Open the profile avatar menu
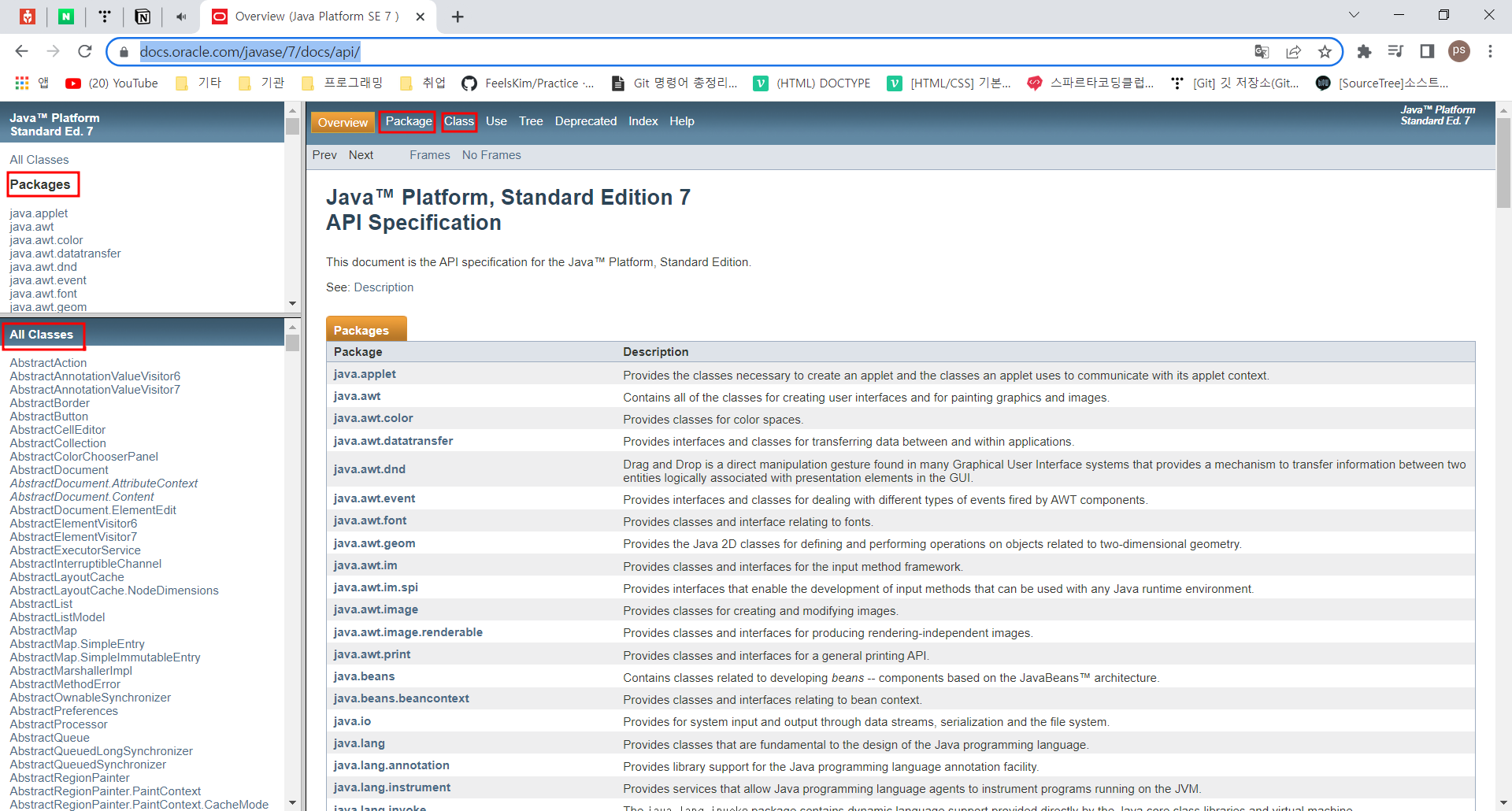1512x811 pixels. [1459, 51]
